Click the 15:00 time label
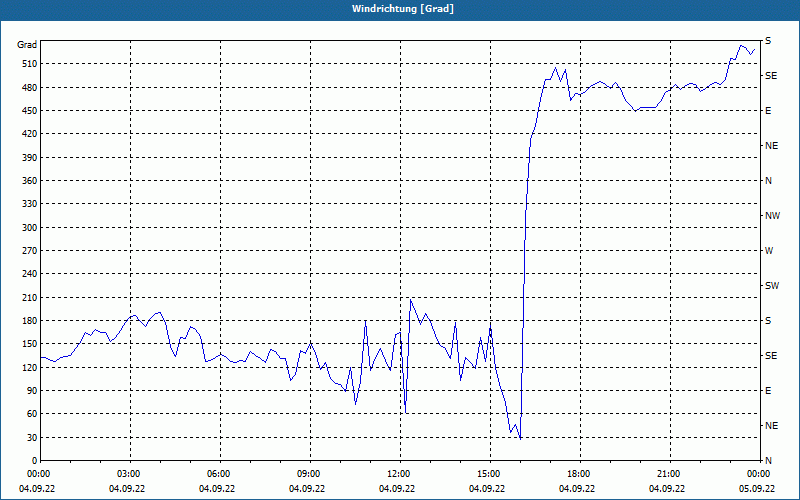800x500 pixels. pyautogui.click(x=490, y=473)
